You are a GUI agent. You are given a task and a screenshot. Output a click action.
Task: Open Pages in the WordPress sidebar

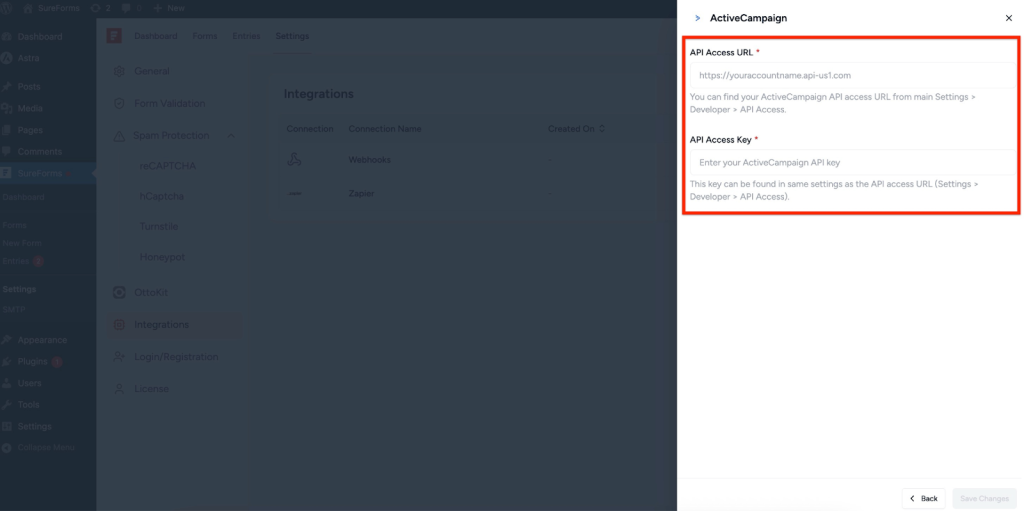[30, 130]
